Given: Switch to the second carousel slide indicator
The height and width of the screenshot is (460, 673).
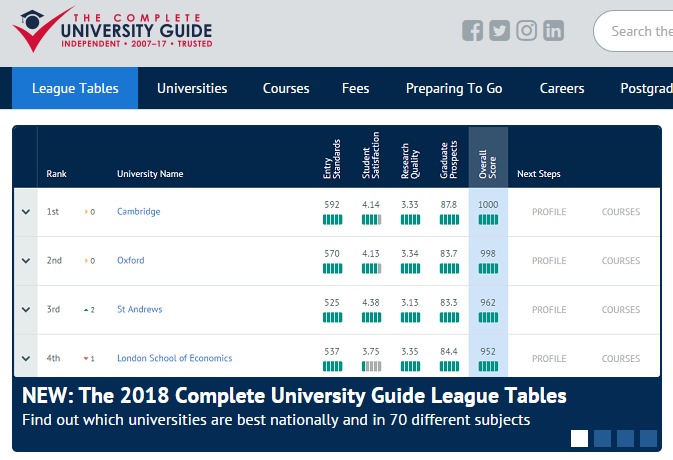Looking at the screenshot, I should pos(602,438).
